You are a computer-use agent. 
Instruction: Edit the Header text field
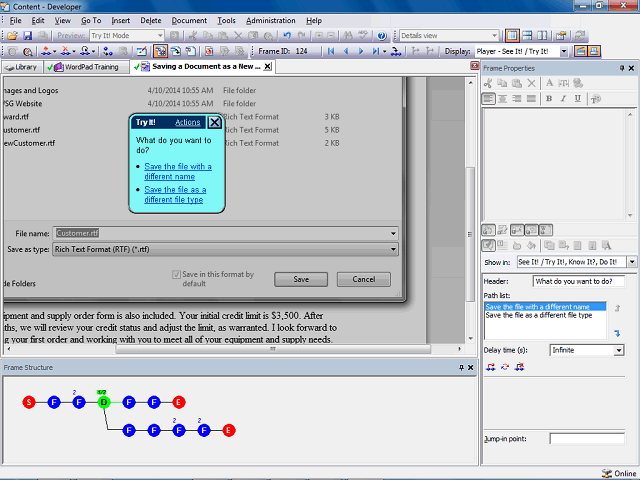(x=578, y=281)
